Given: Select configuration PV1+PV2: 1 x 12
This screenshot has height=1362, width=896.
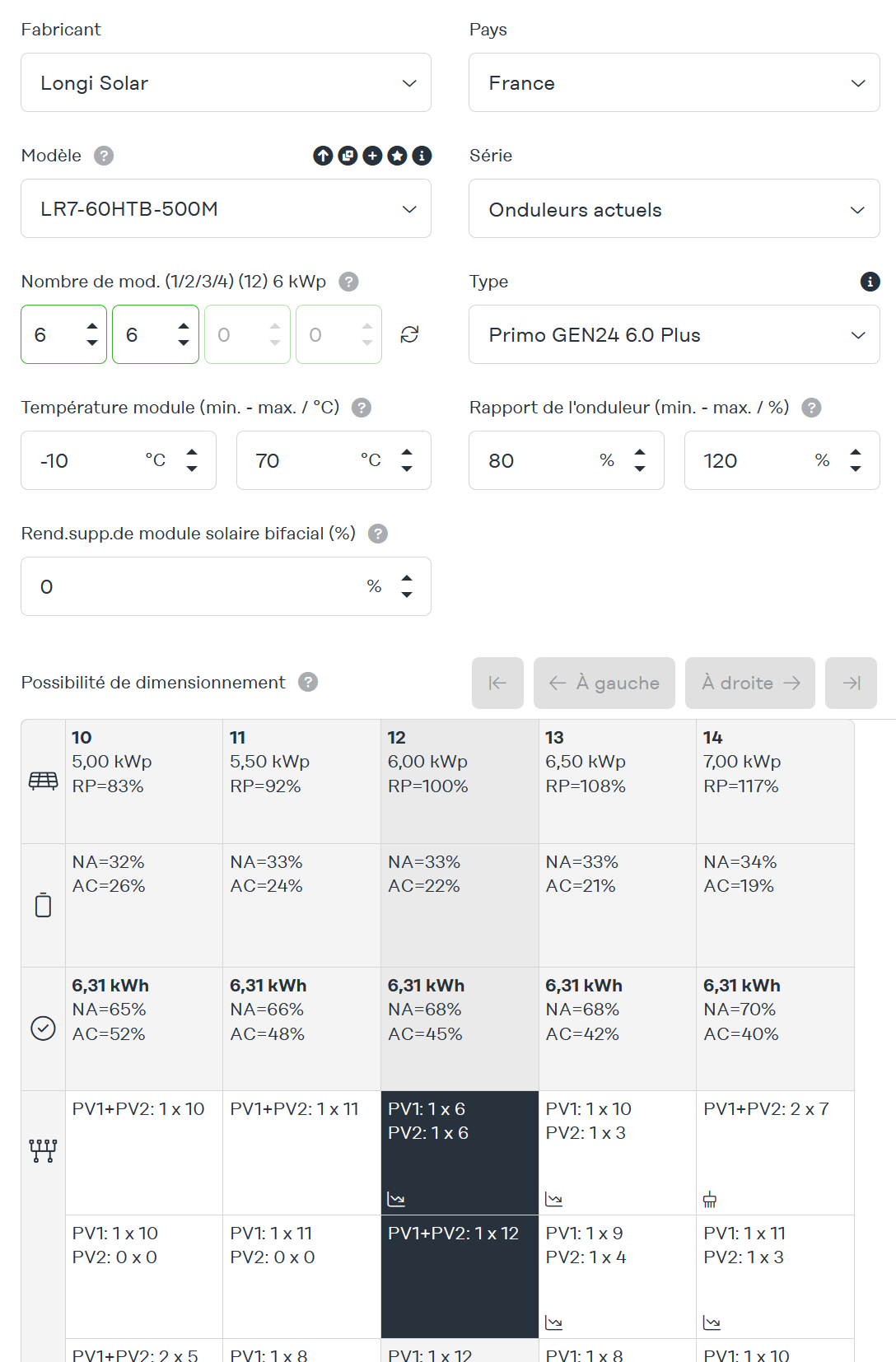Looking at the screenshot, I should coord(460,1276).
